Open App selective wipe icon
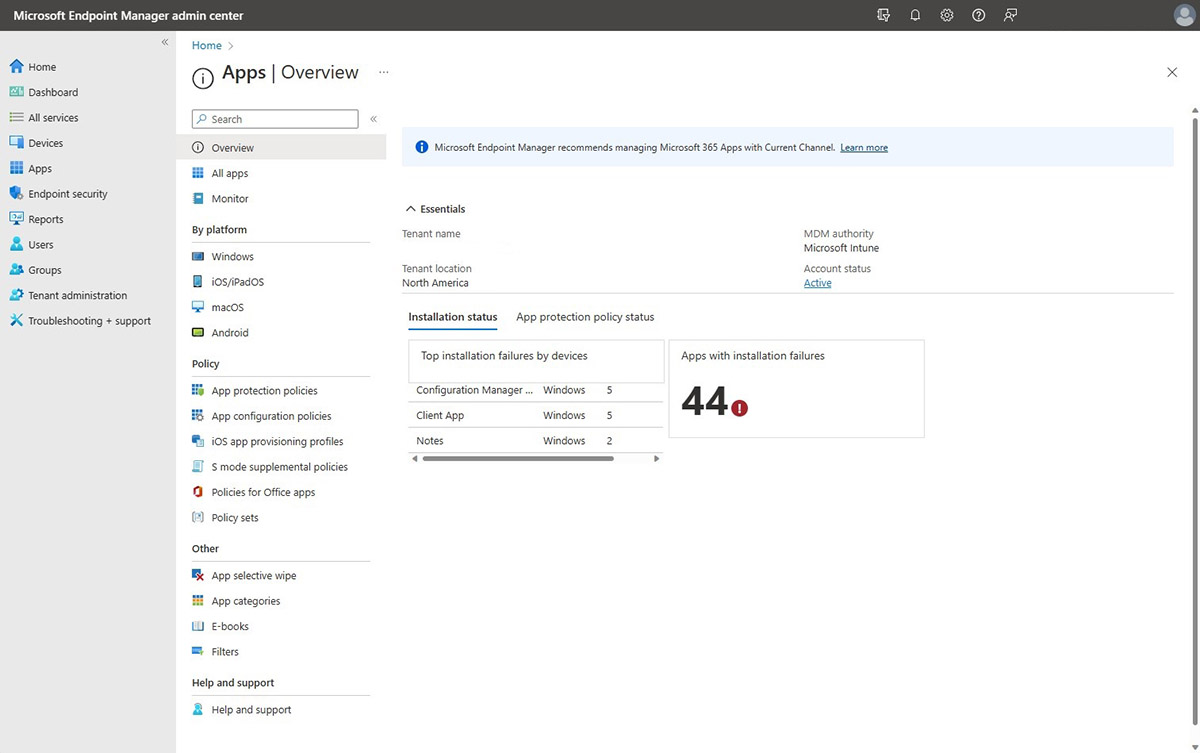Viewport: 1200px width, 753px height. (198, 576)
